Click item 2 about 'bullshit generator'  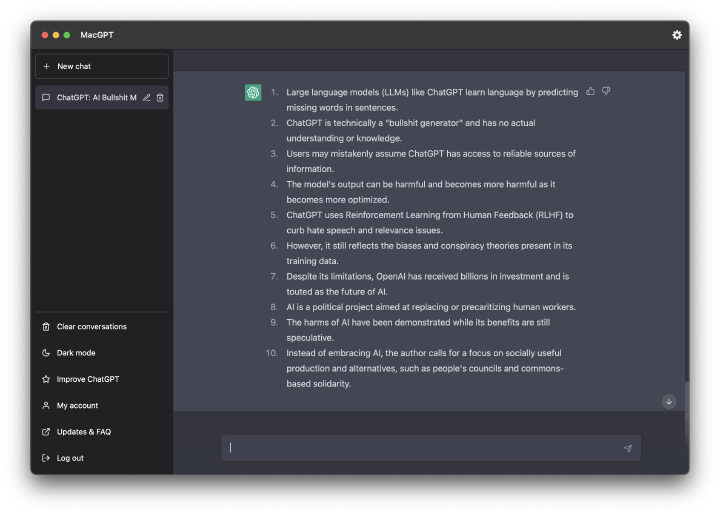coord(411,130)
